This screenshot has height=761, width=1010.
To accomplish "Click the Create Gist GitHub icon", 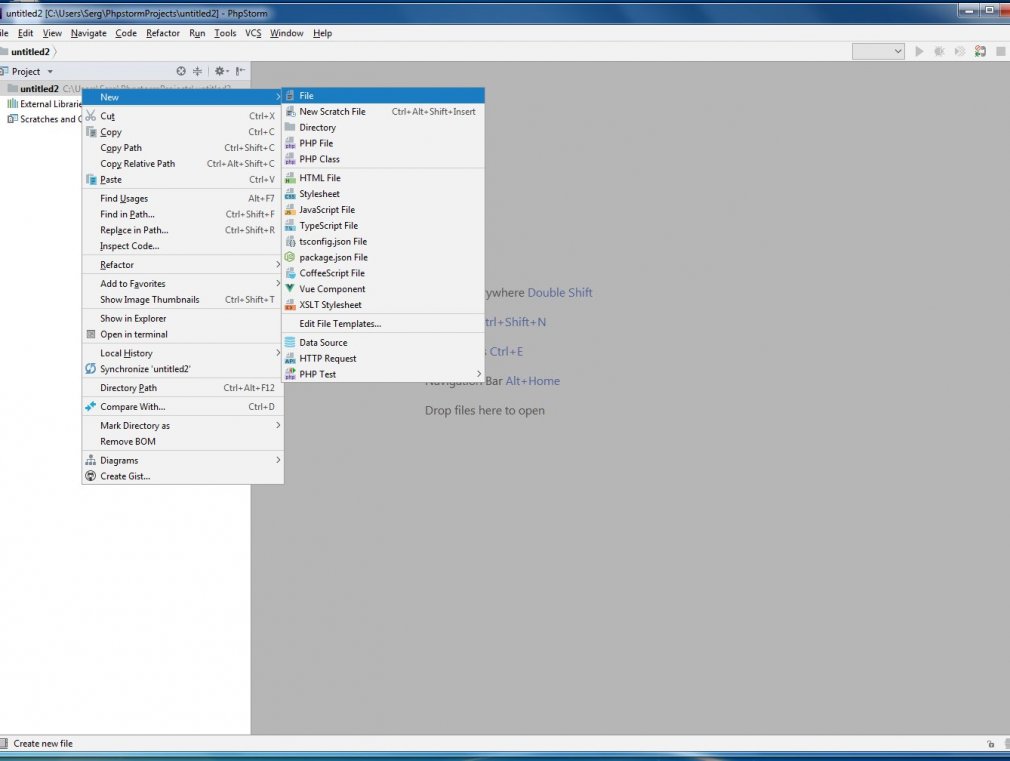I will (x=91, y=476).
